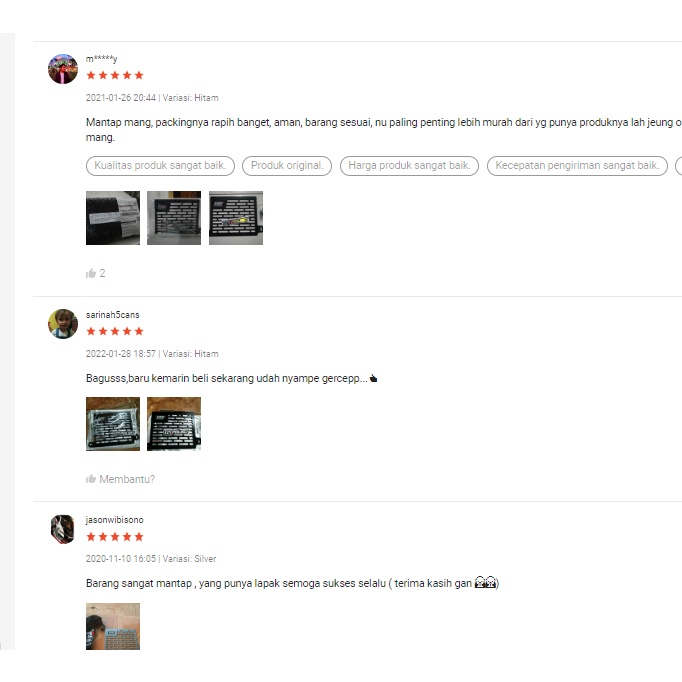The height and width of the screenshot is (682, 682).
Task: Open jasonwibisono's profile avatar
Action: coord(63,529)
